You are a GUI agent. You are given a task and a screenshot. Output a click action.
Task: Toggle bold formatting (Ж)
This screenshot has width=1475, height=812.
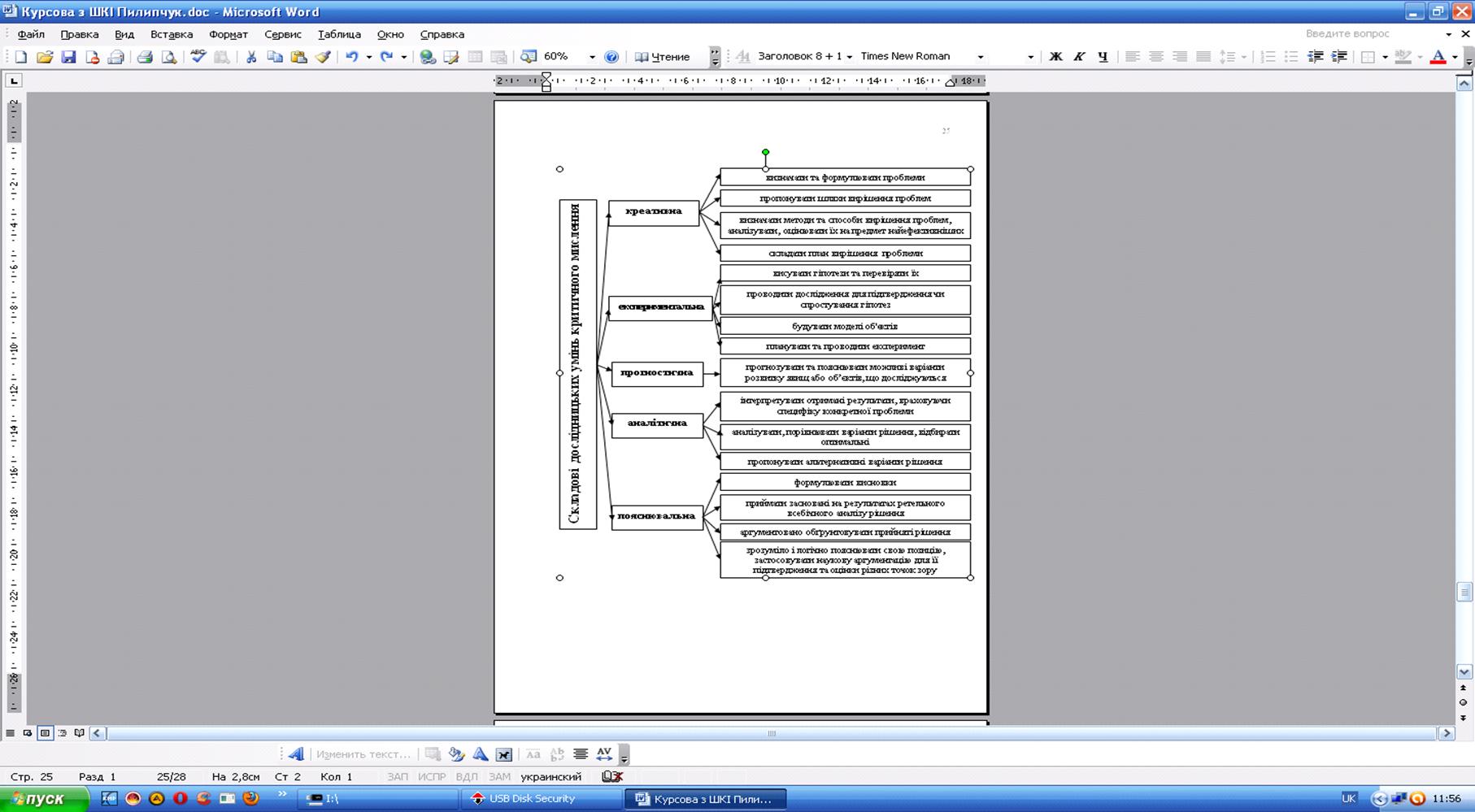1055,57
